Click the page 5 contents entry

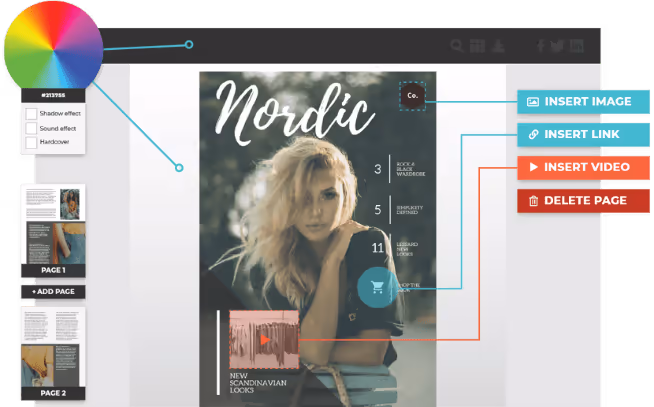tap(398, 209)
